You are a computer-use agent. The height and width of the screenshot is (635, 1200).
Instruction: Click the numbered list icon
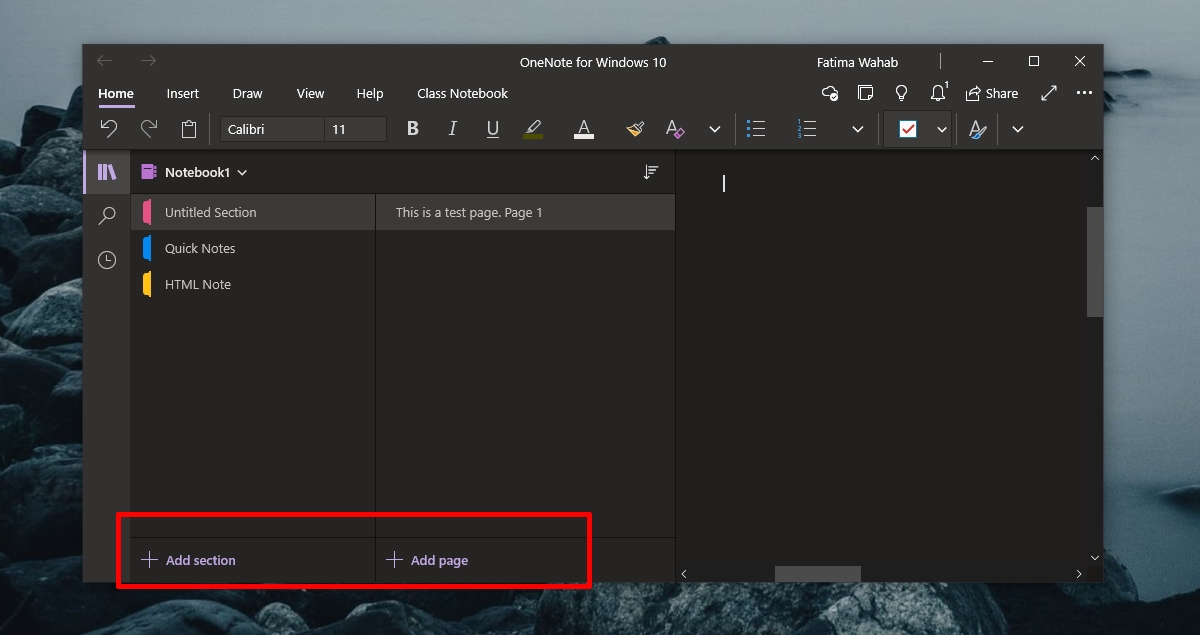(807, 128)
